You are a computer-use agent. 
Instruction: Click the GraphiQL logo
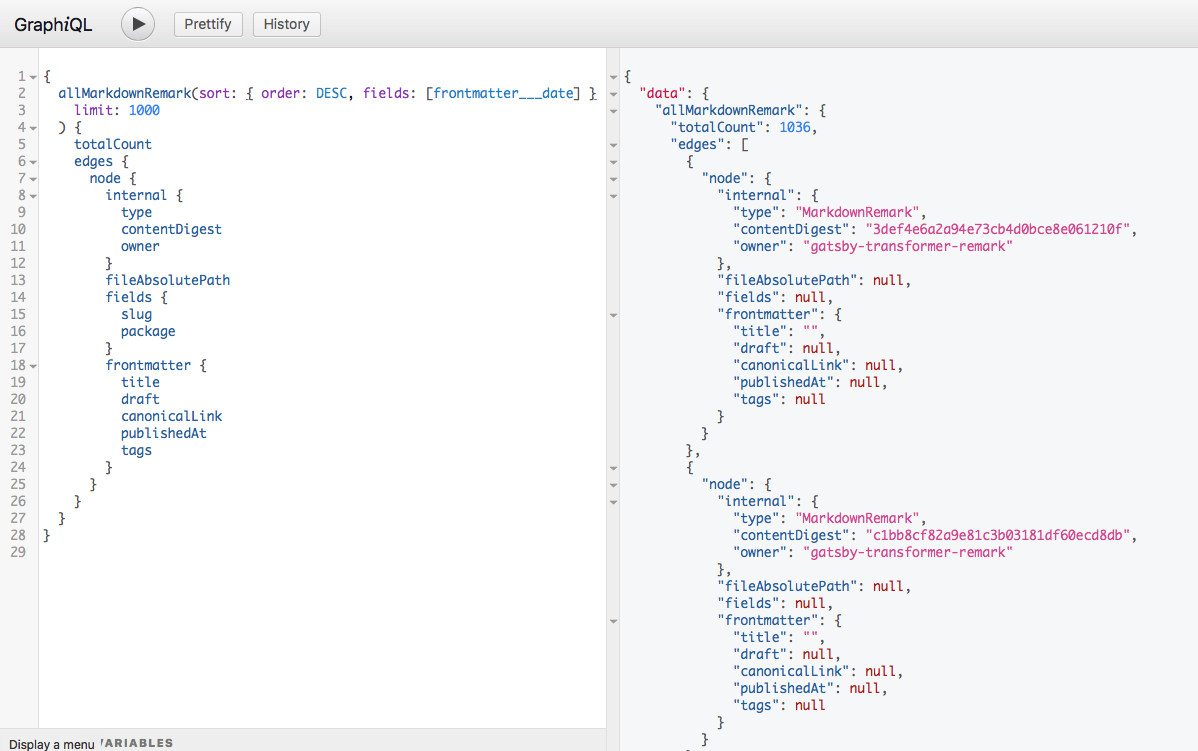tap(52, 23)
